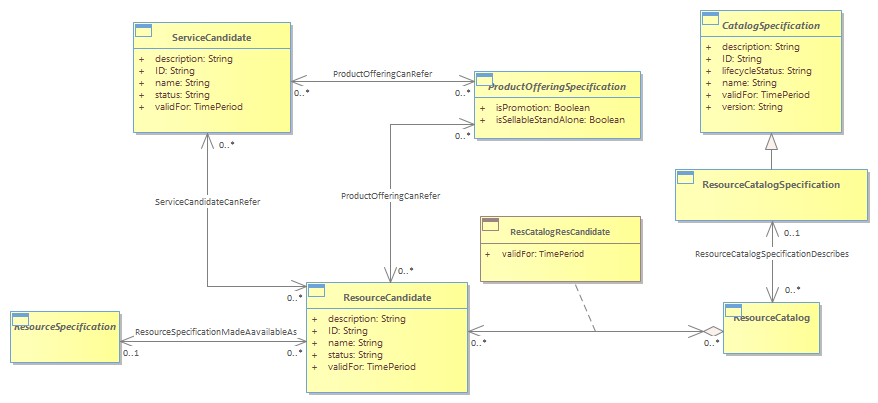Viewport: 878px width, 403px height.
Task: Click "description: String" in CatalogSpecification
Action: tap(760, 47)
